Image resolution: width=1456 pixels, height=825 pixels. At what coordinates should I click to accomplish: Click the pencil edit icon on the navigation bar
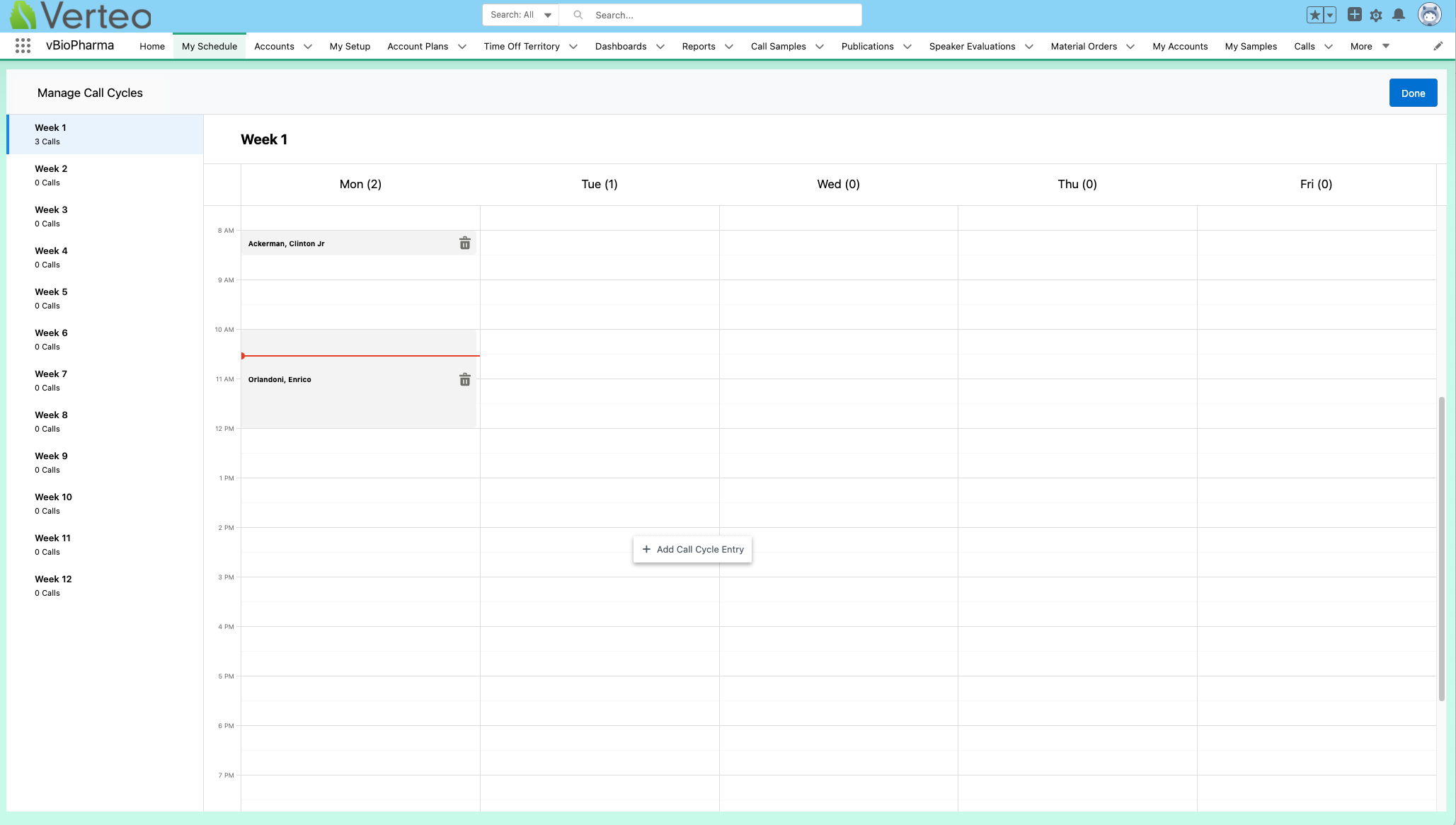[1438, 45]
